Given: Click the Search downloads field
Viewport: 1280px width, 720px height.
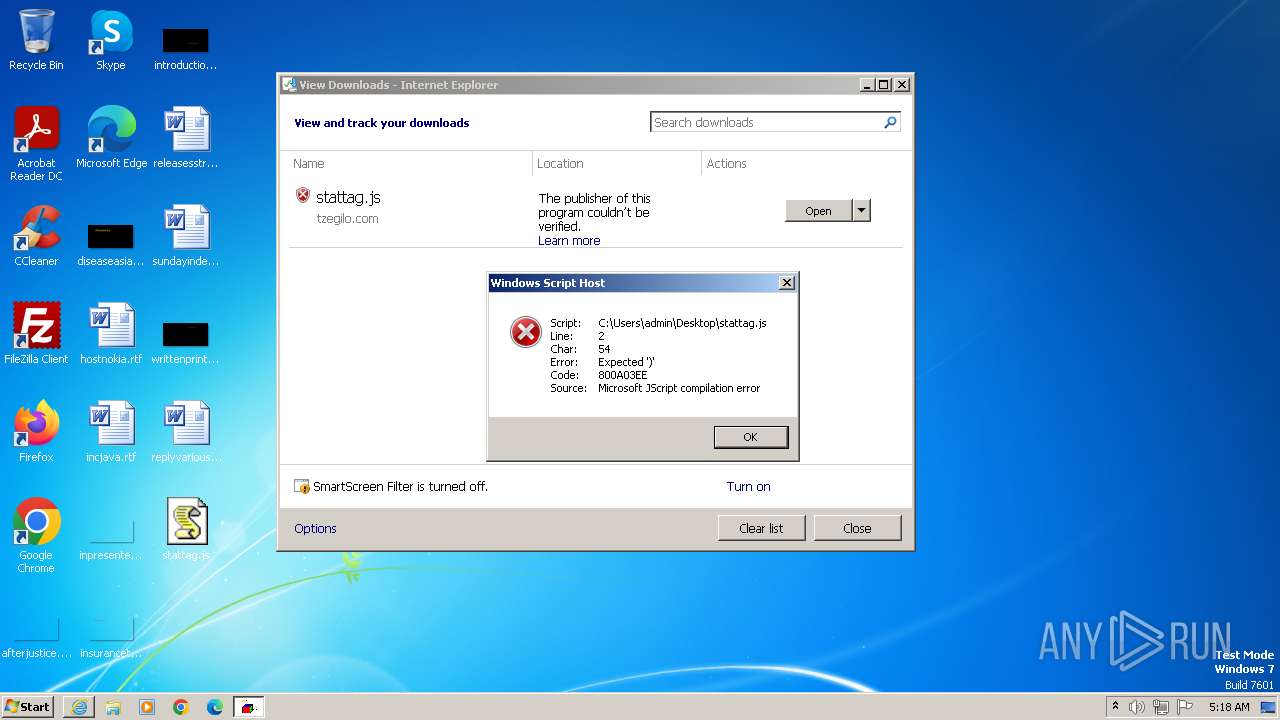Looking at the screenshot, I should [x=766, y=122].
